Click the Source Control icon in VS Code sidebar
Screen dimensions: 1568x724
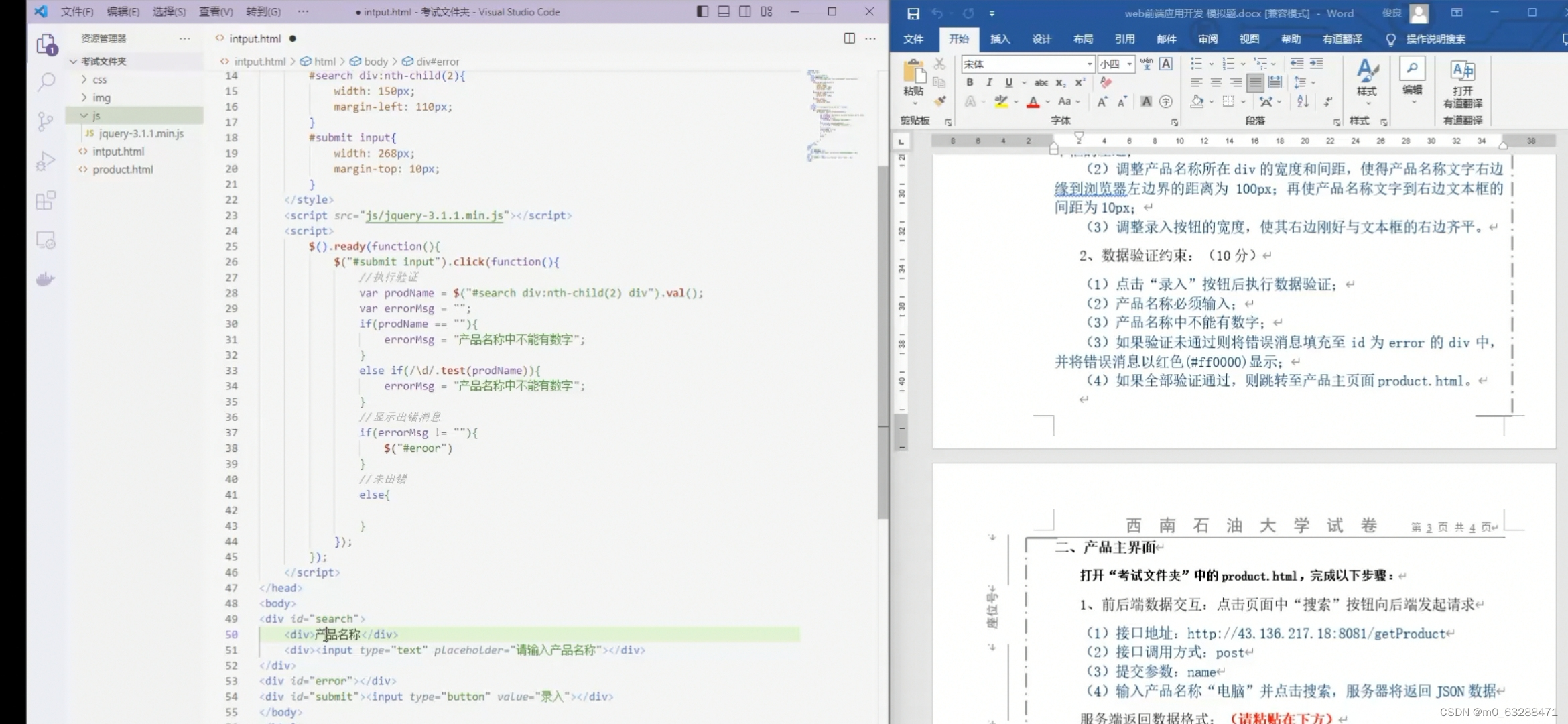tap(46, 120)
